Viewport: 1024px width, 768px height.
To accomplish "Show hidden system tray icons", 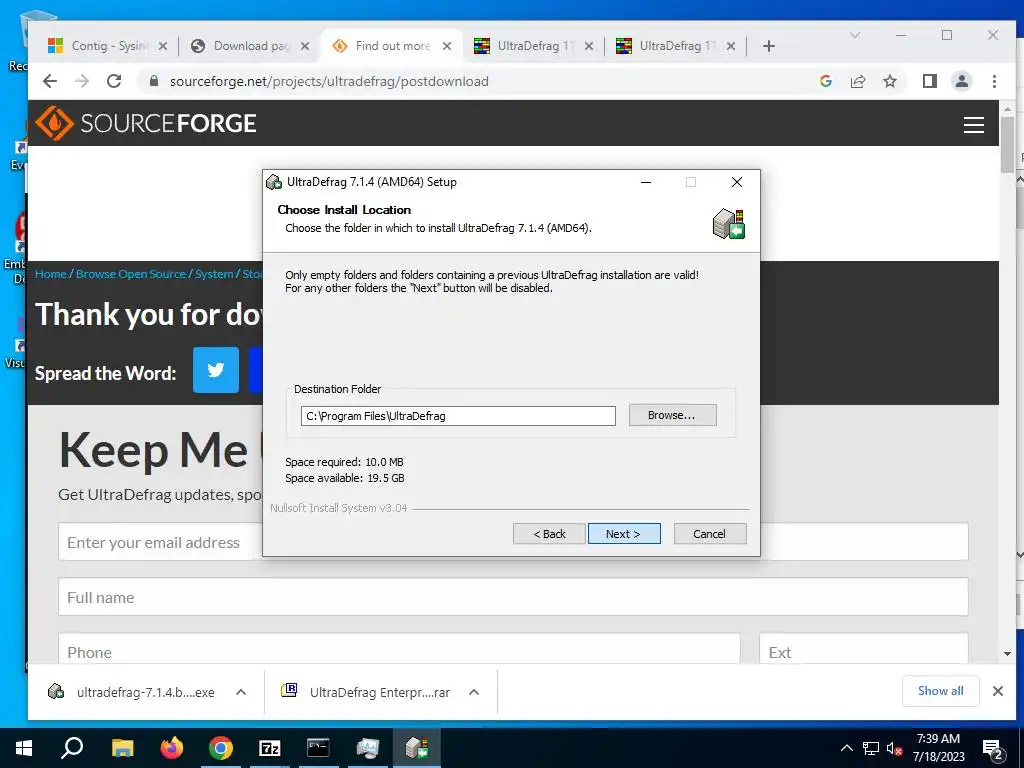I will 846,748.
